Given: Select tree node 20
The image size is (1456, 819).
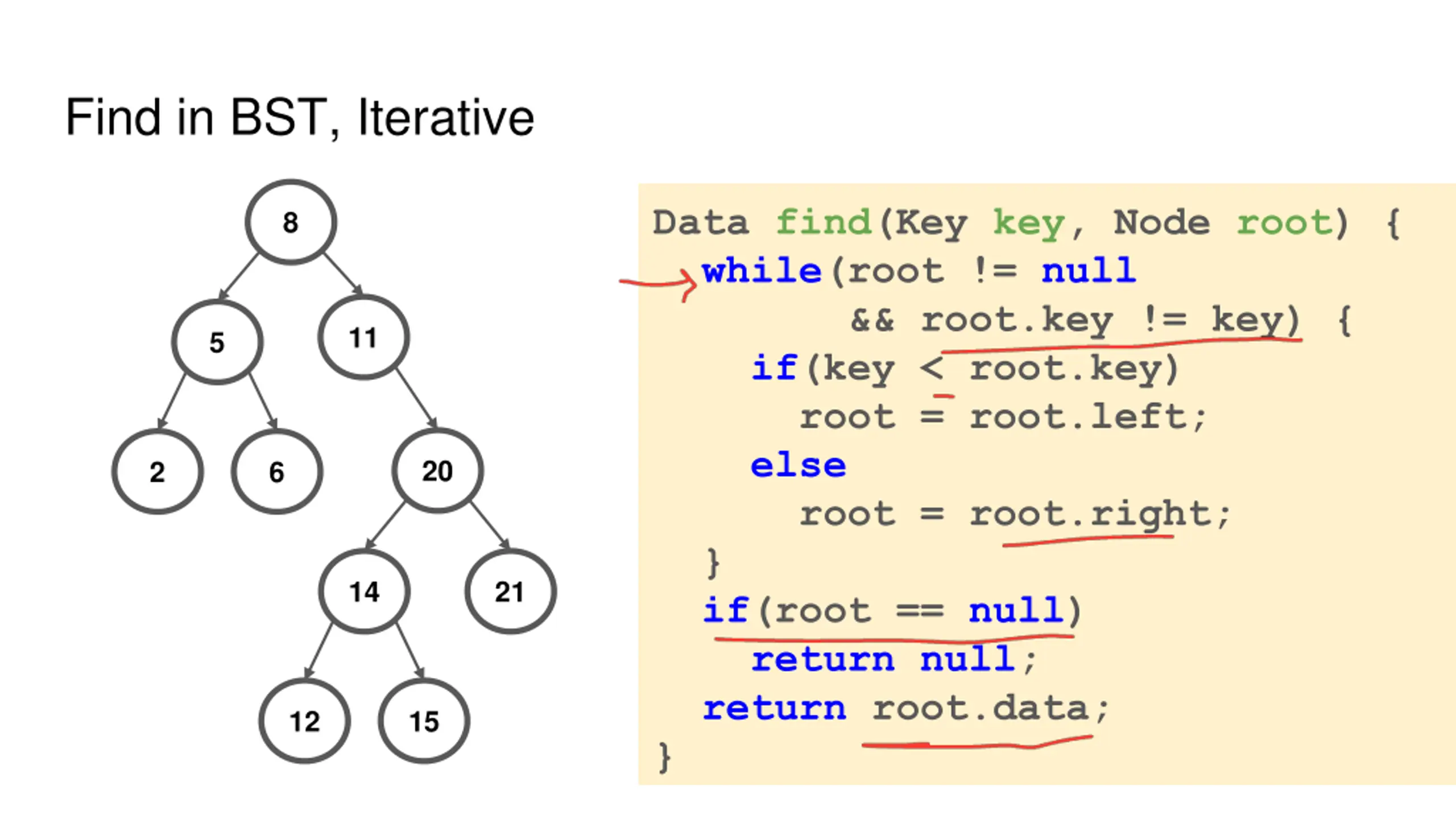Looking at the screenshot, I should click(x=437, y=471).
